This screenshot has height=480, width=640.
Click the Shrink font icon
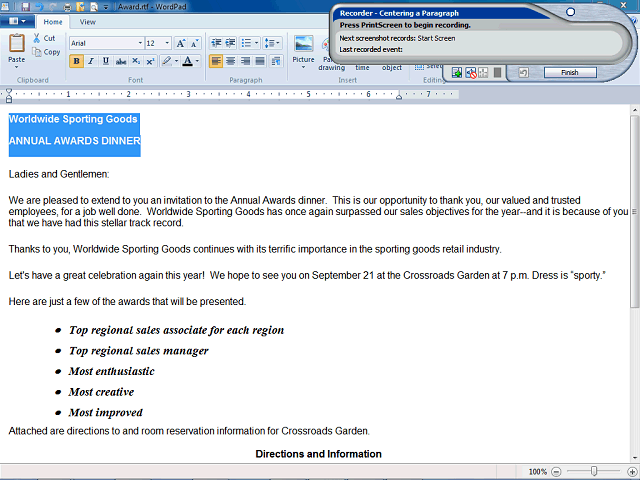click(x=194, y=43)
